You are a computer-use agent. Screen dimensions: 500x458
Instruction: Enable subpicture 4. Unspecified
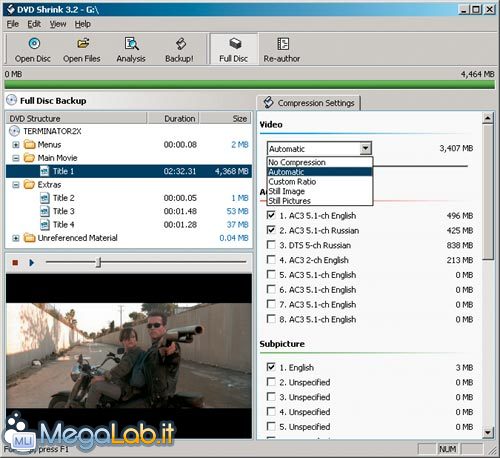pyautogui.click(x=271, y=411)
